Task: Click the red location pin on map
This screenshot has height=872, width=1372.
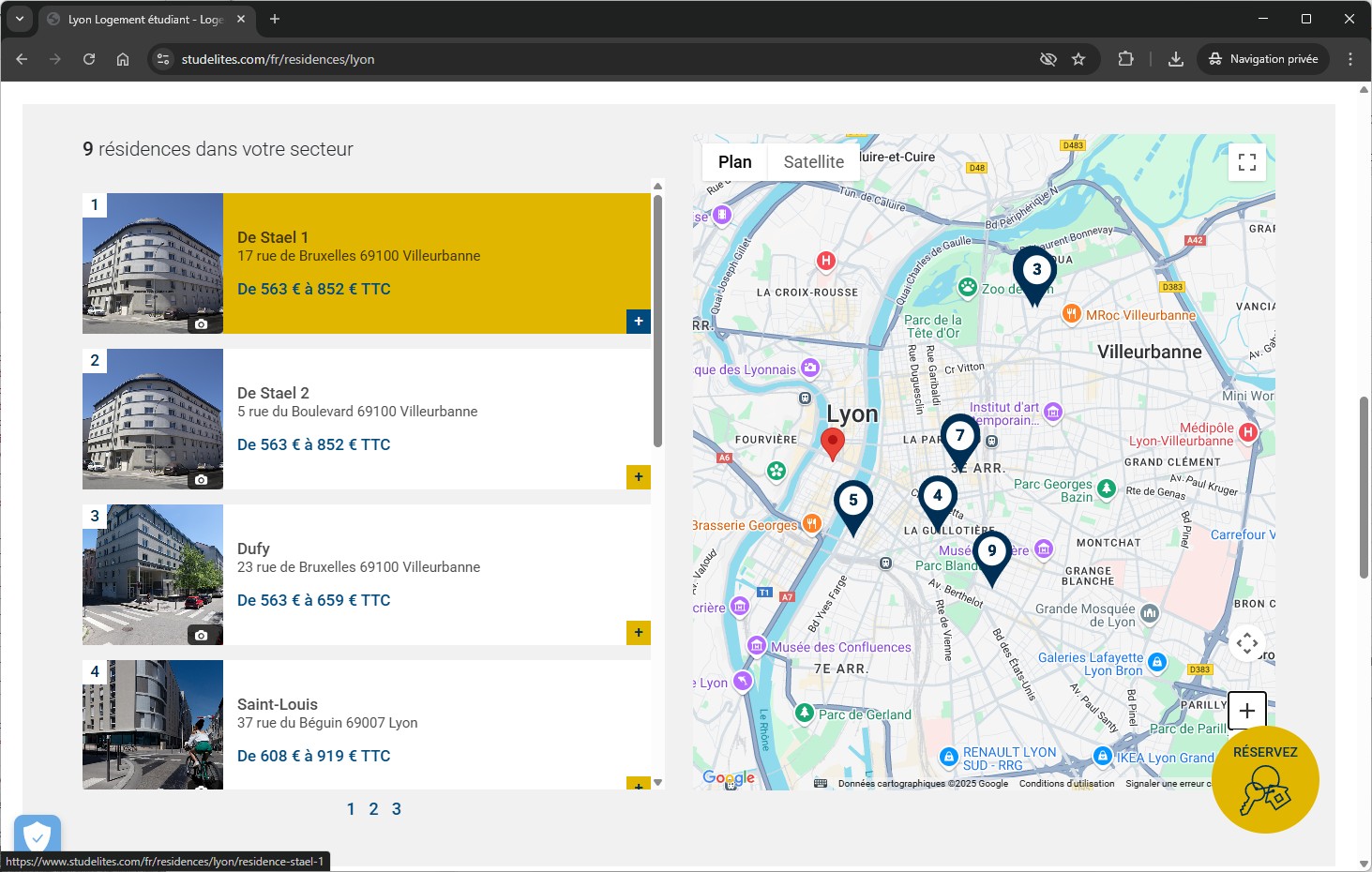Action: (832, 442)
